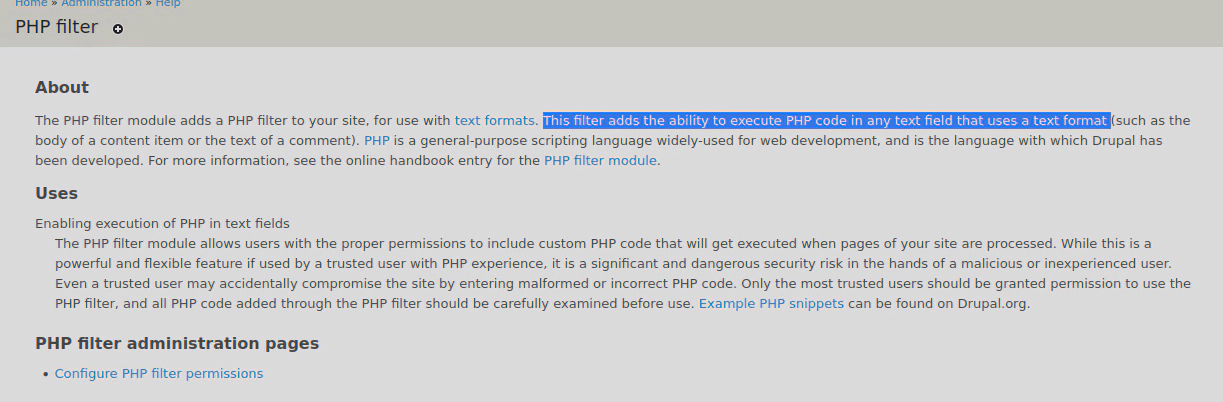Click the 'About' section heading
This screenshot has height=402, width=1223.
(62, 87)
